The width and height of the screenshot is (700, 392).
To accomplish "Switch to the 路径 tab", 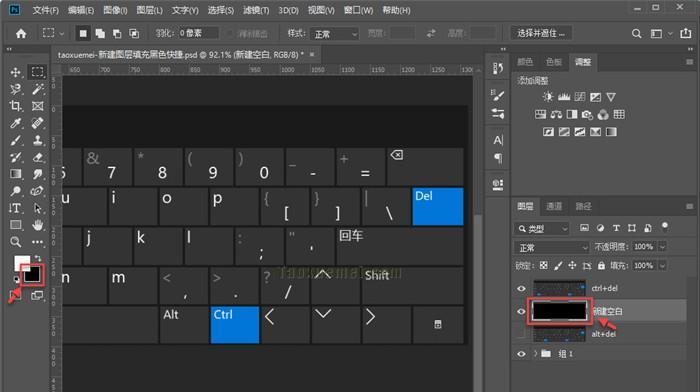I will click(x=583, y=206).
